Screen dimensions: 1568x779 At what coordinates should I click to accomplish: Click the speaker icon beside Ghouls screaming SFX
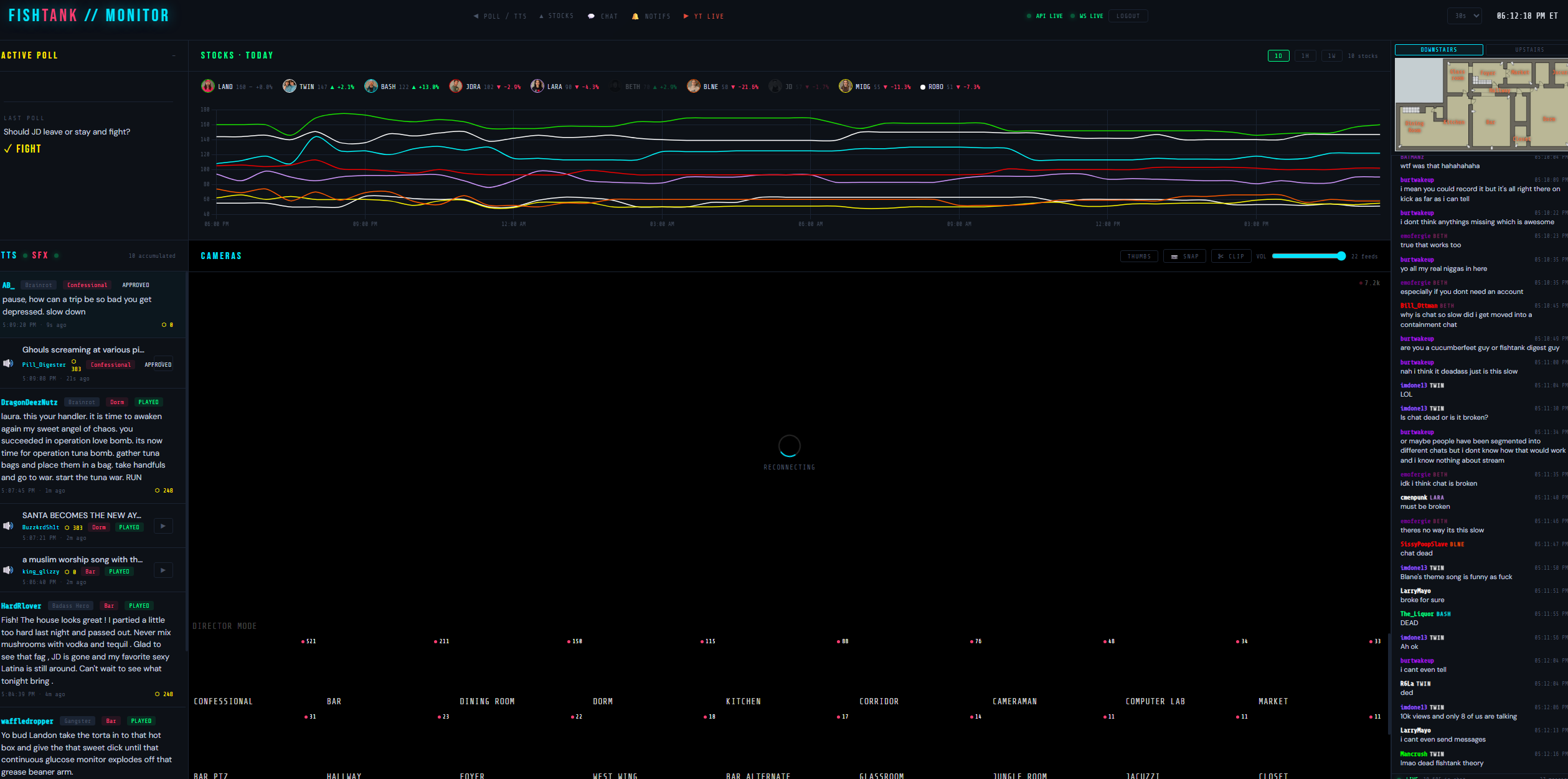point(8,364)
